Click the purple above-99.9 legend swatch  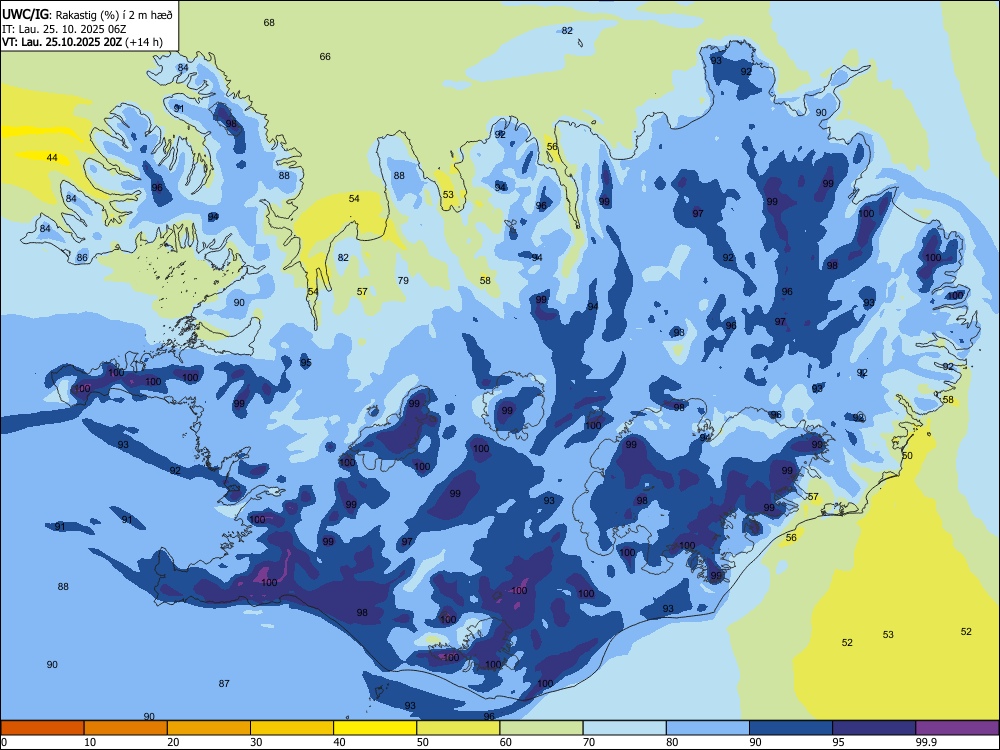pyautogui.click(x=957, y=728)
